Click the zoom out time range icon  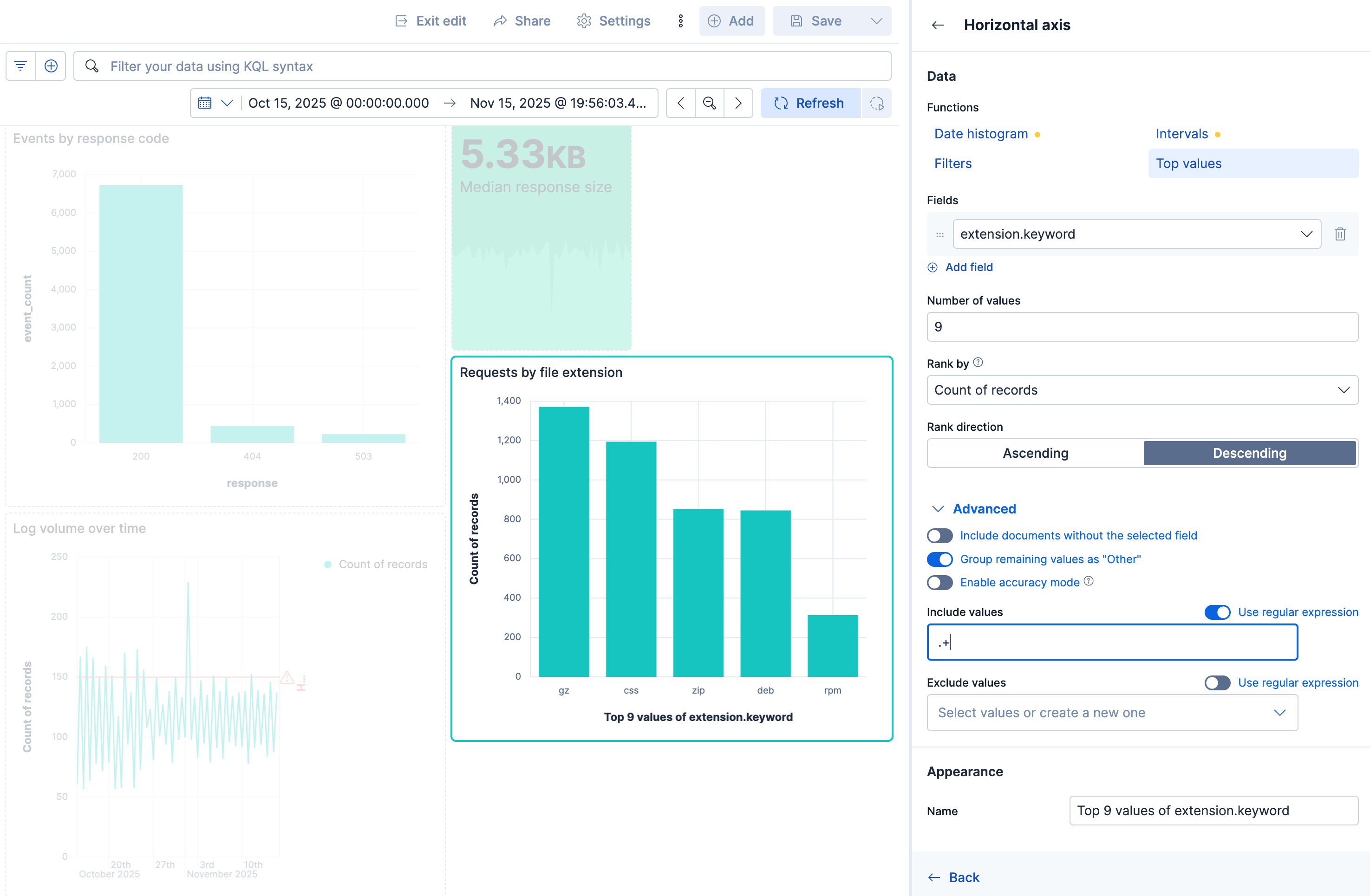coord(709,103)
